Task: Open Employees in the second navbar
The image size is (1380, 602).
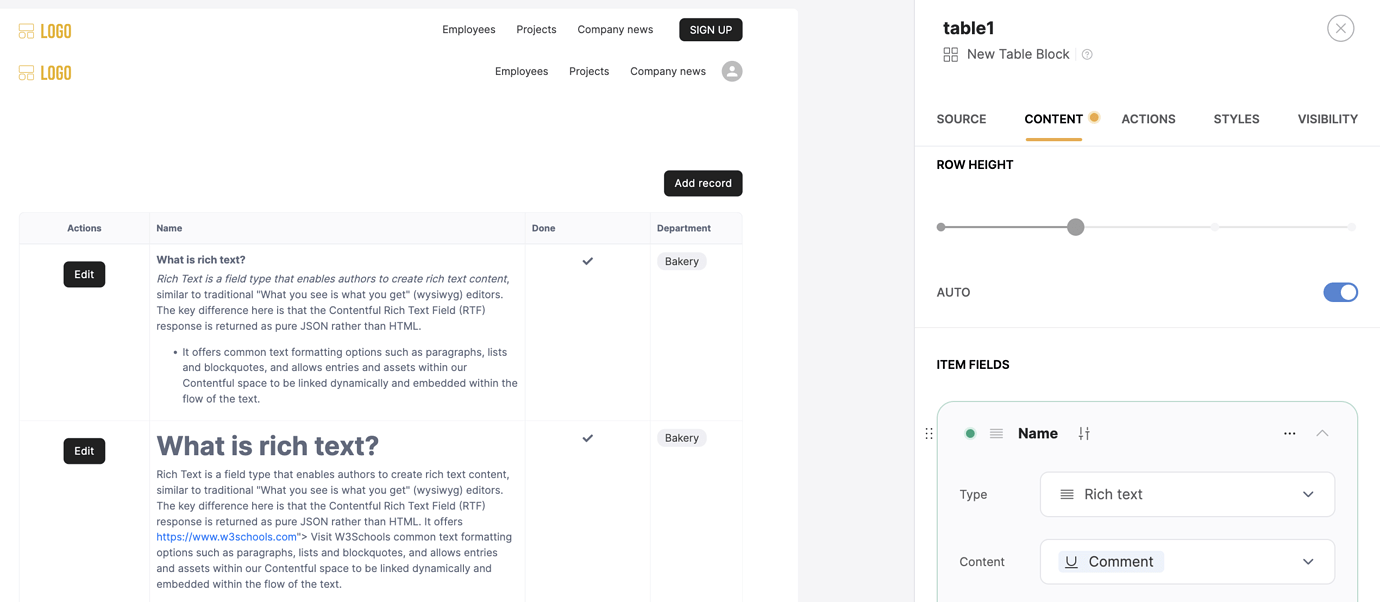Action: 521,72
